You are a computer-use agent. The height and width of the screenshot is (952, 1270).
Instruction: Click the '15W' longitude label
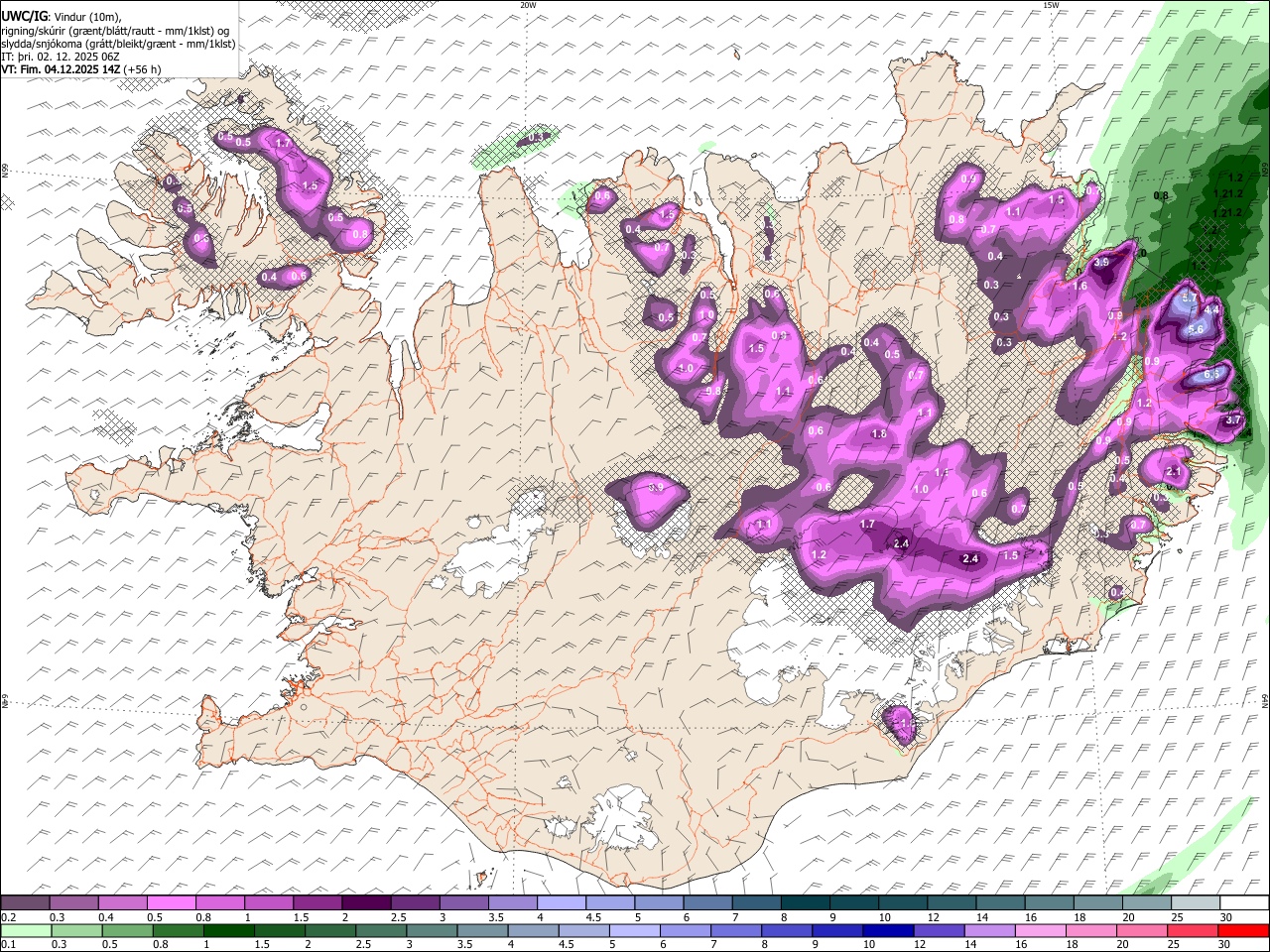pyautogui.click(x=1051, y=5)
